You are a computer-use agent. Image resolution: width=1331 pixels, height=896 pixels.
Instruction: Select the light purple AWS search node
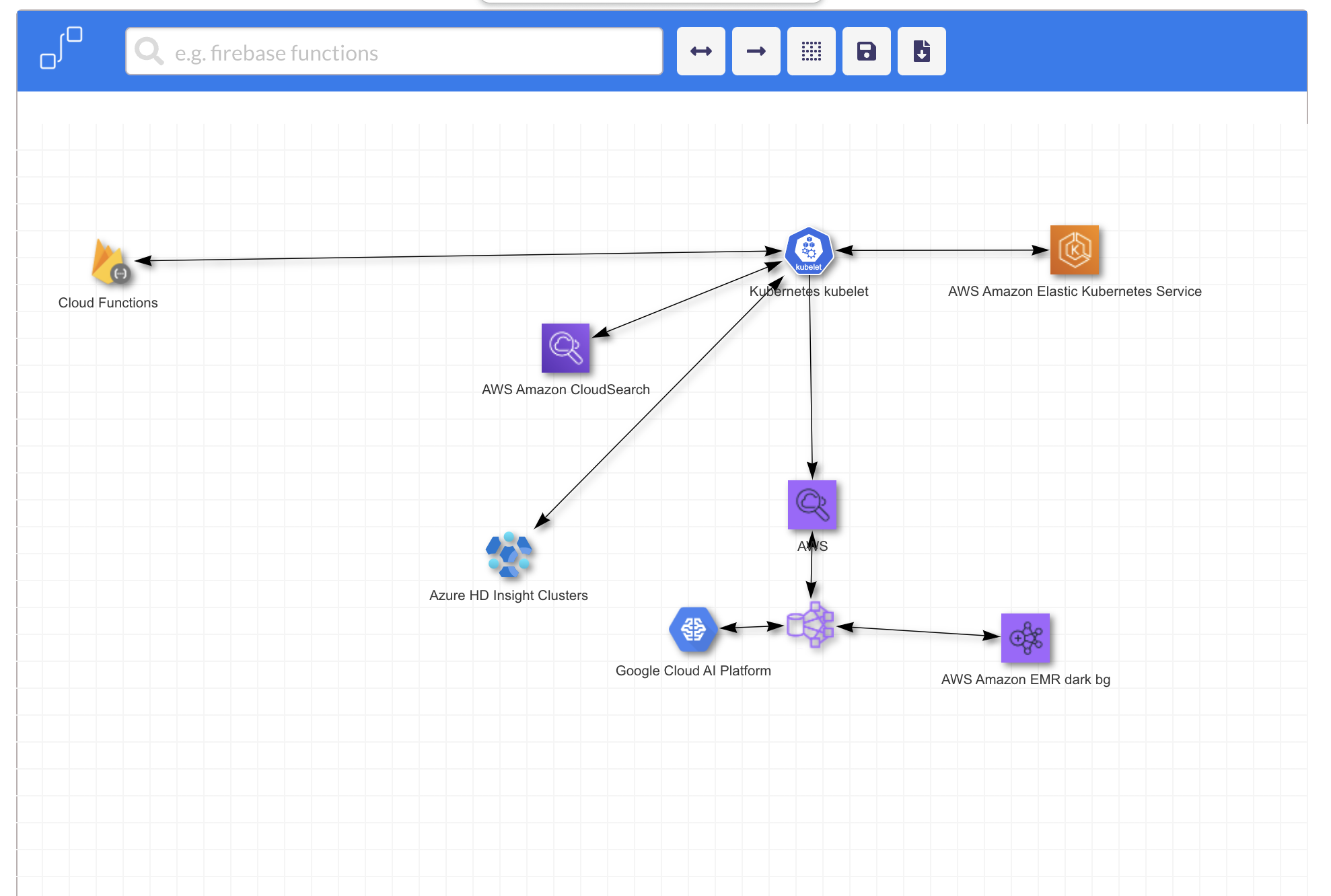[x=812, y=505]
